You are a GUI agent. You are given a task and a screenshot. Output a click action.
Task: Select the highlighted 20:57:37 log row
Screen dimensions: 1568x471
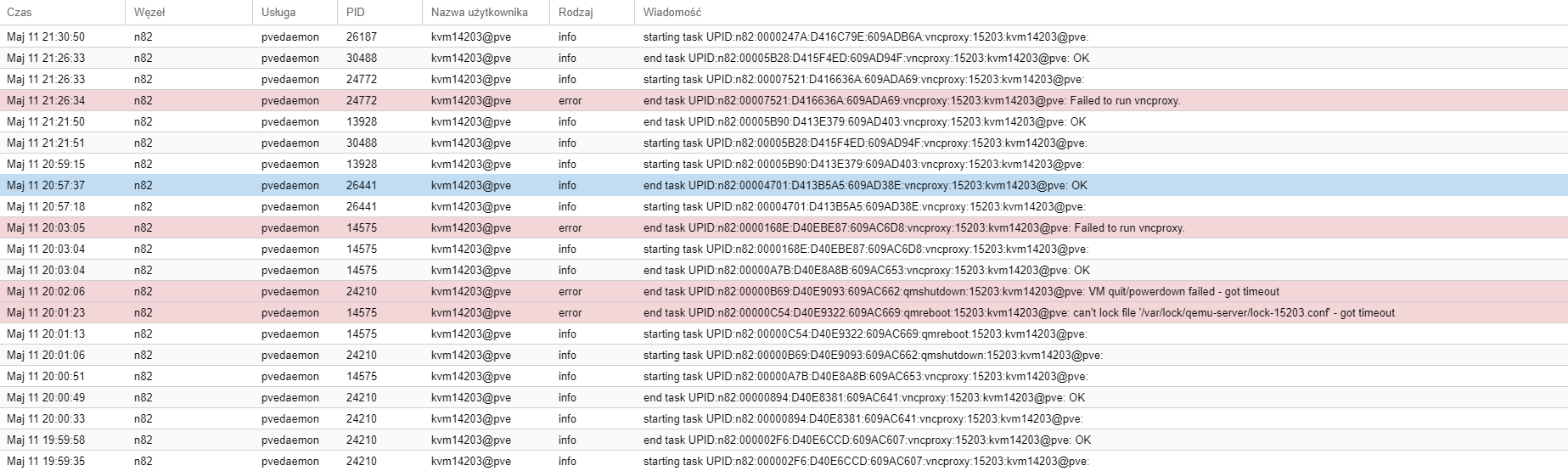click(x=864, y=185)
